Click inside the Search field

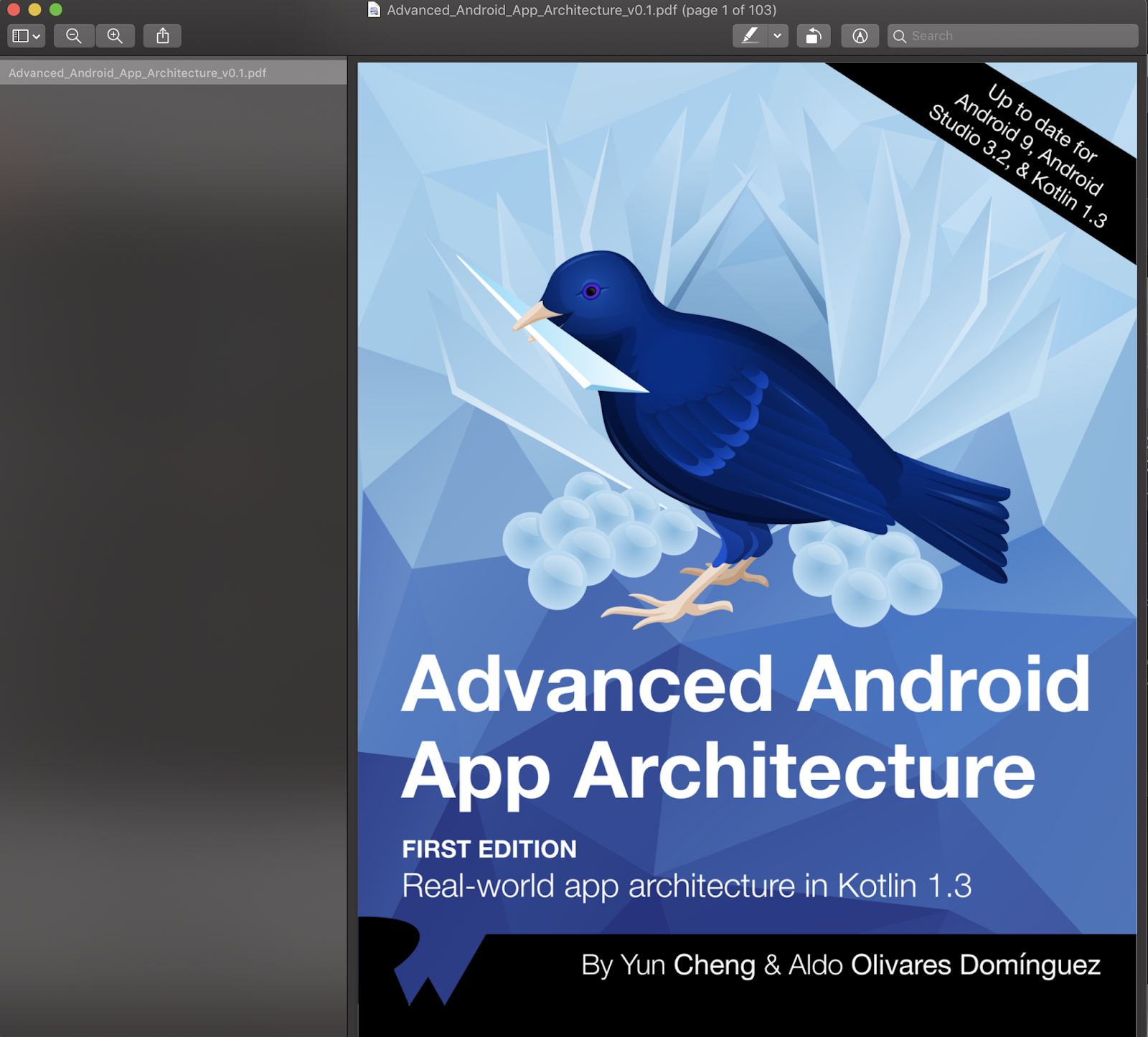coord(1004,36)
